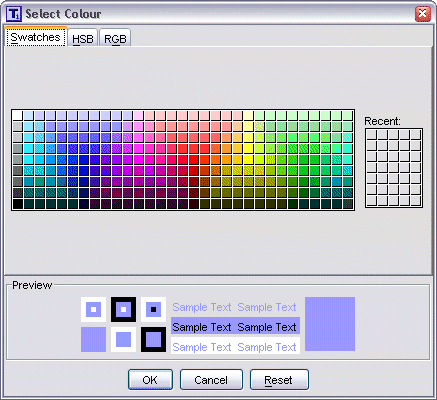Choose the pure red swatch
The height and width of the screenshot is (400, 437).
[x=193, y=160]
